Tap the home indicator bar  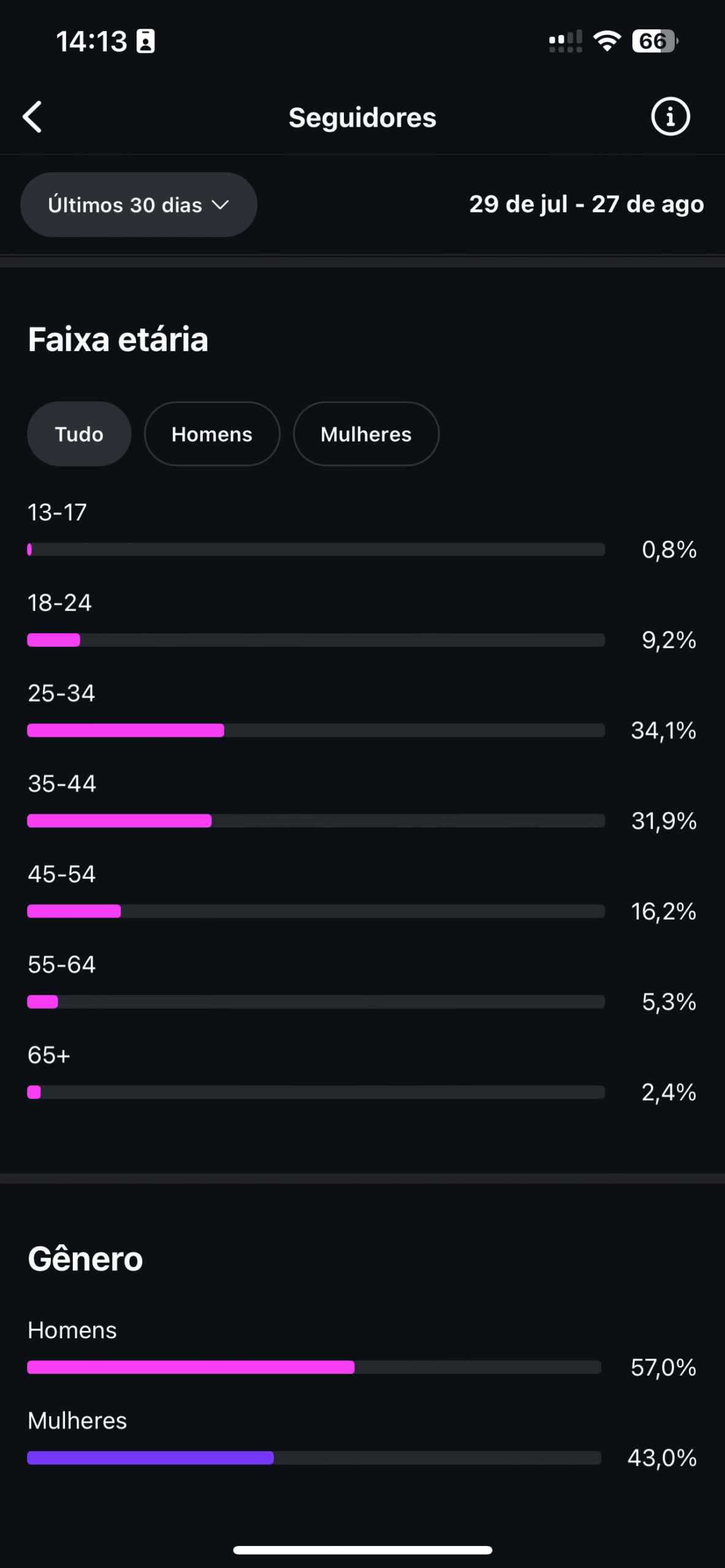pos(362,1550)
